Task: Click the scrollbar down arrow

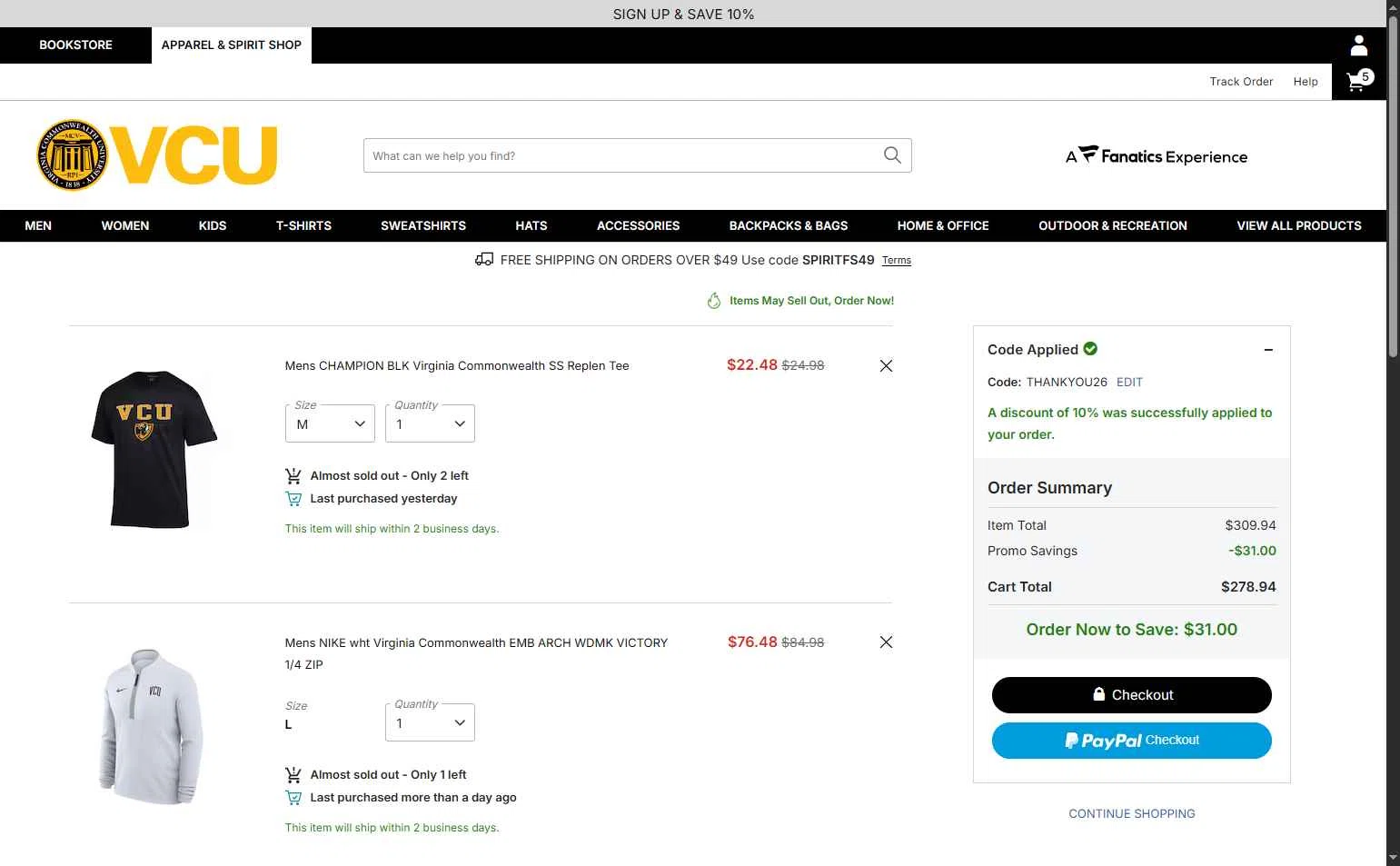Action: 1393,858
